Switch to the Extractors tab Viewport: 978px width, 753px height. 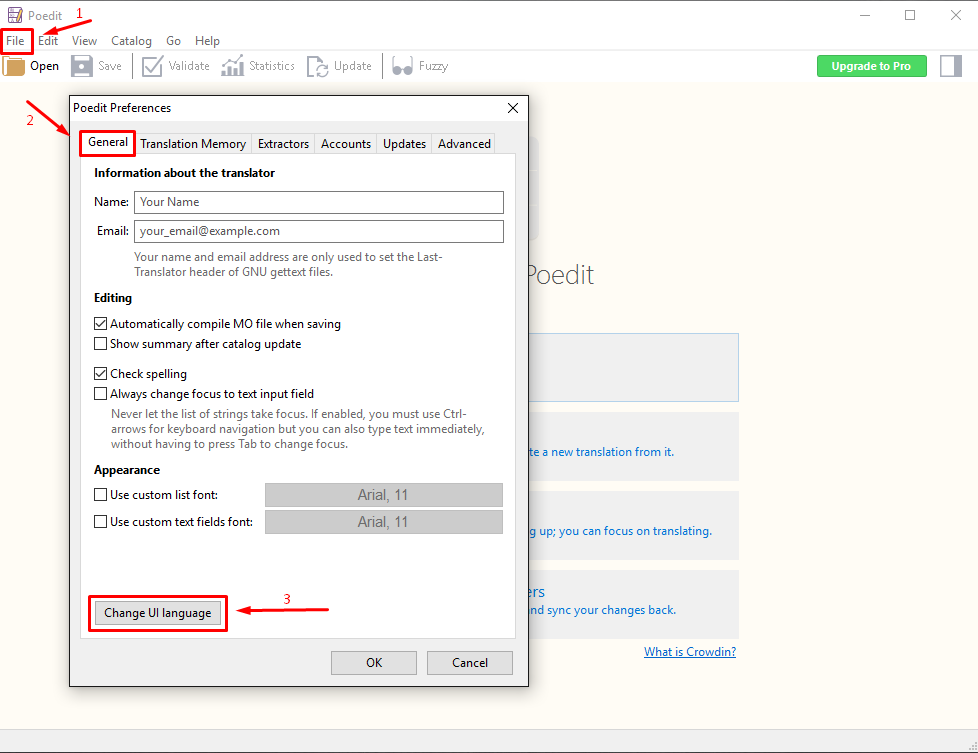point(283,144)
